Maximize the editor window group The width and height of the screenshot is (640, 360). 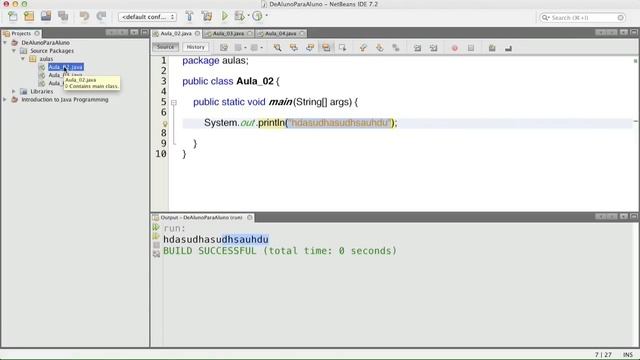pyautogui.click(x=634, y=32)
